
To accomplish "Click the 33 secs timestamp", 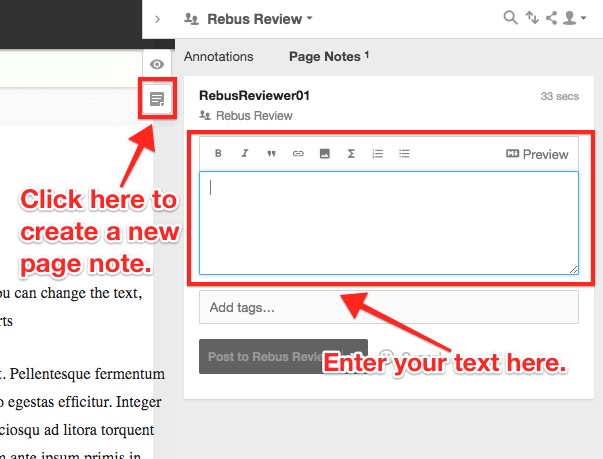I will 560,96.
